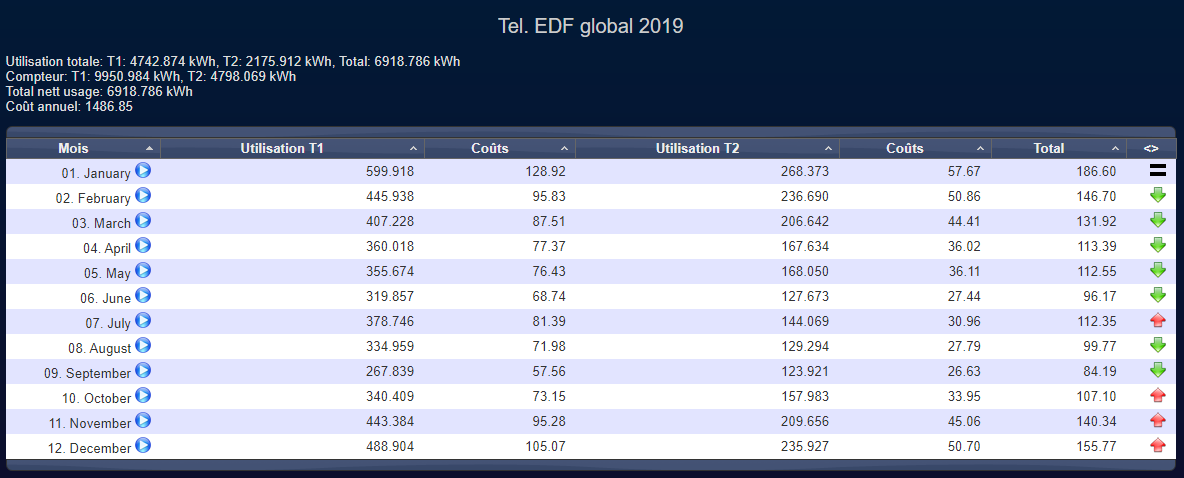Click the green down arrow for February
Image resolution: width=1184 pixels, height=478 pixels.
1158,196
